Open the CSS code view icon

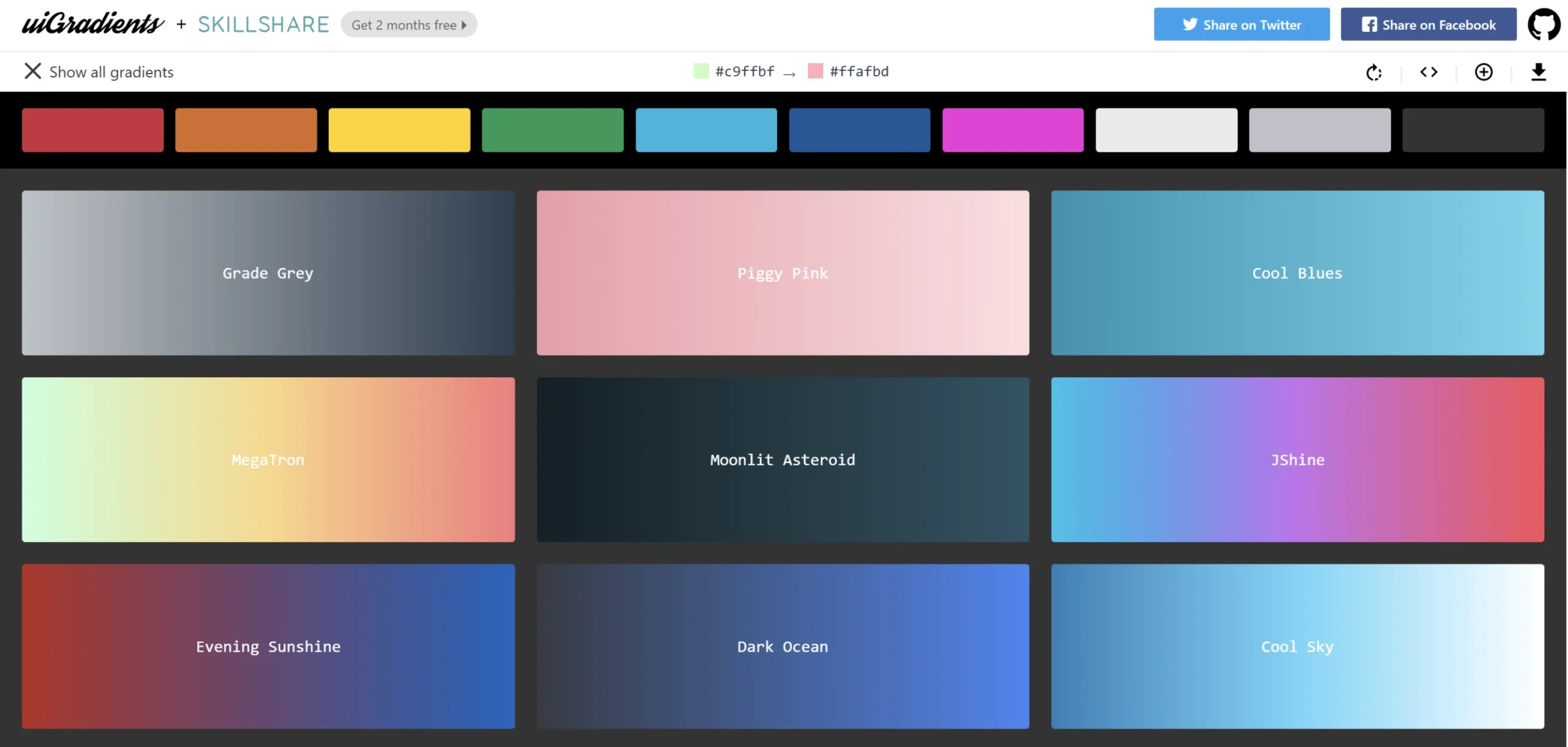coord(1429,72)
